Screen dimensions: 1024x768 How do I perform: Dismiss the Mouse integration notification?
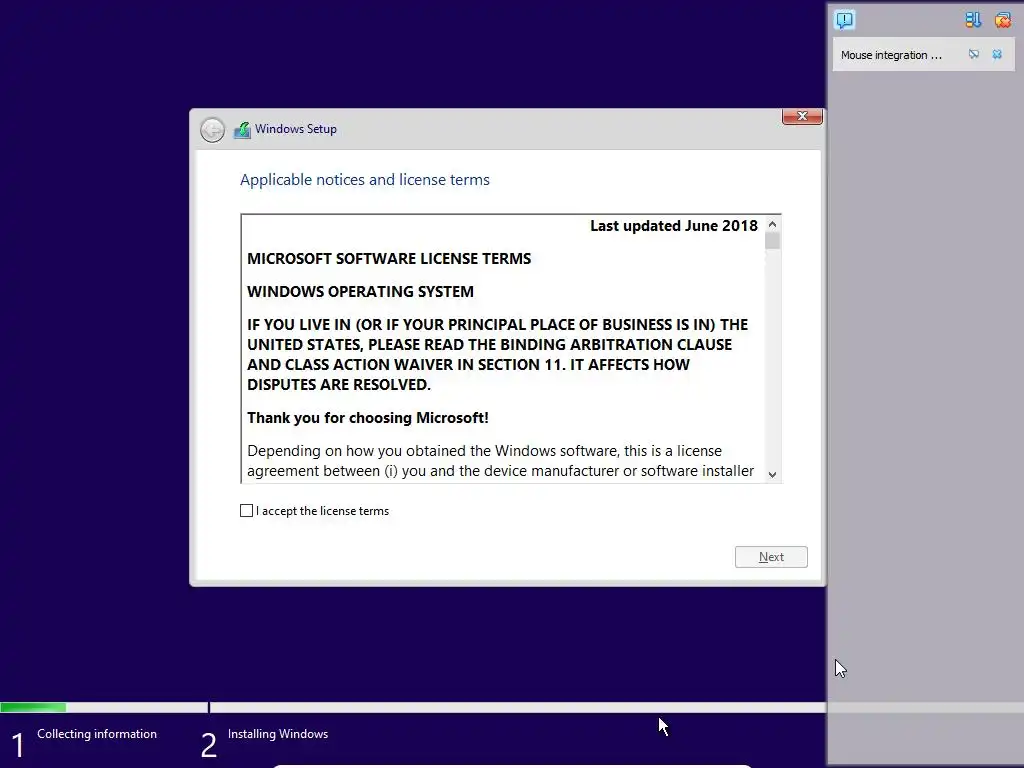(x=997, y=55)
